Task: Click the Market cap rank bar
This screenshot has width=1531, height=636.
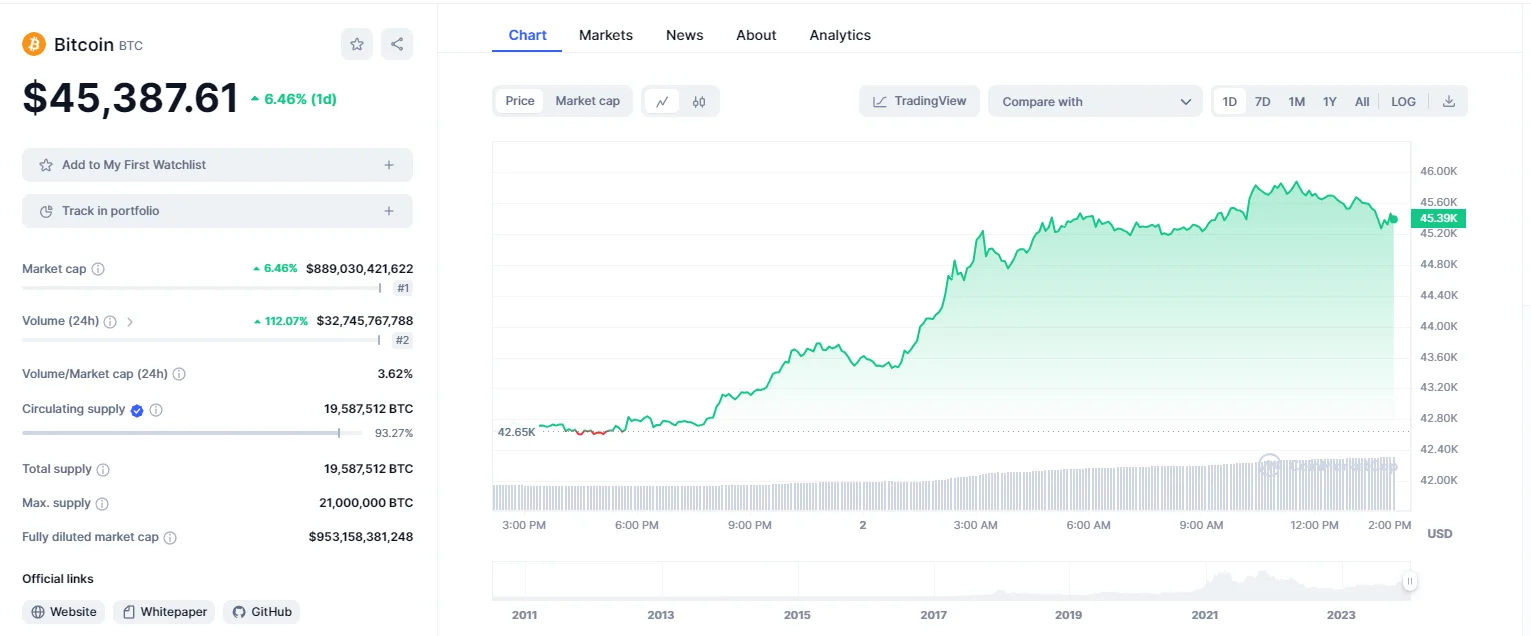Action: point(201,288)
